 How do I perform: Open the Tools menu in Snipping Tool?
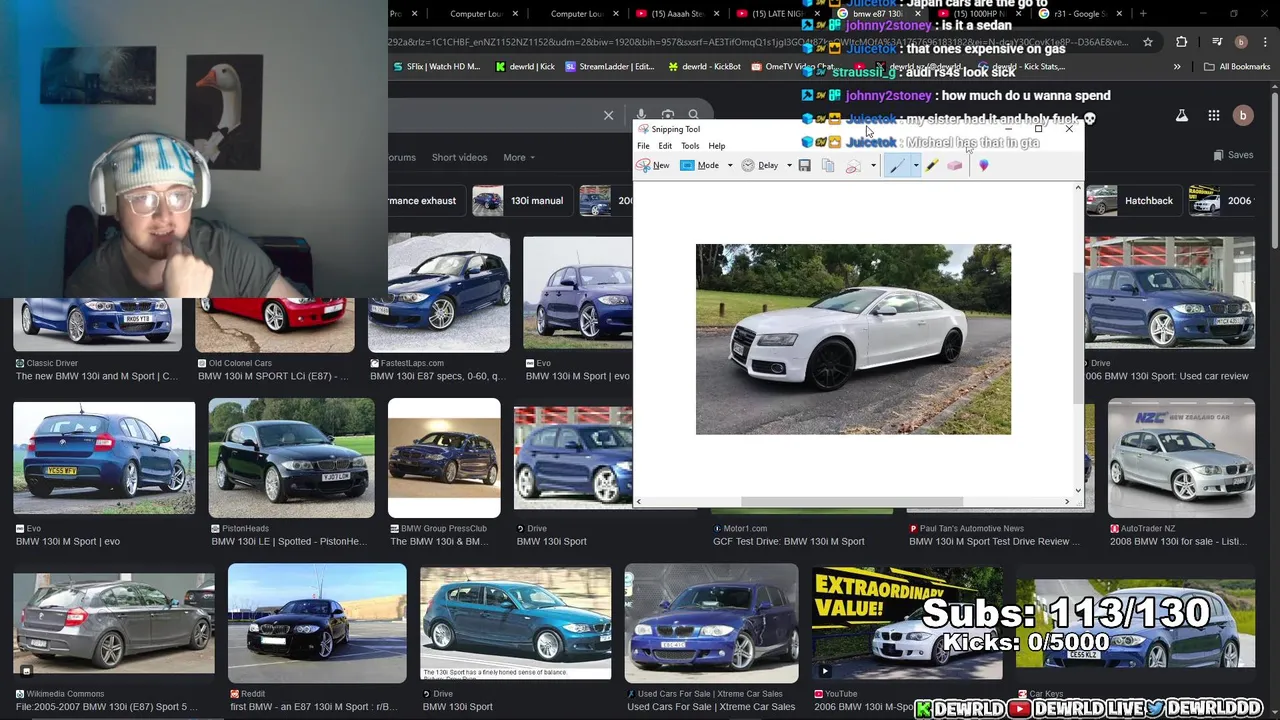click(690, 146)
